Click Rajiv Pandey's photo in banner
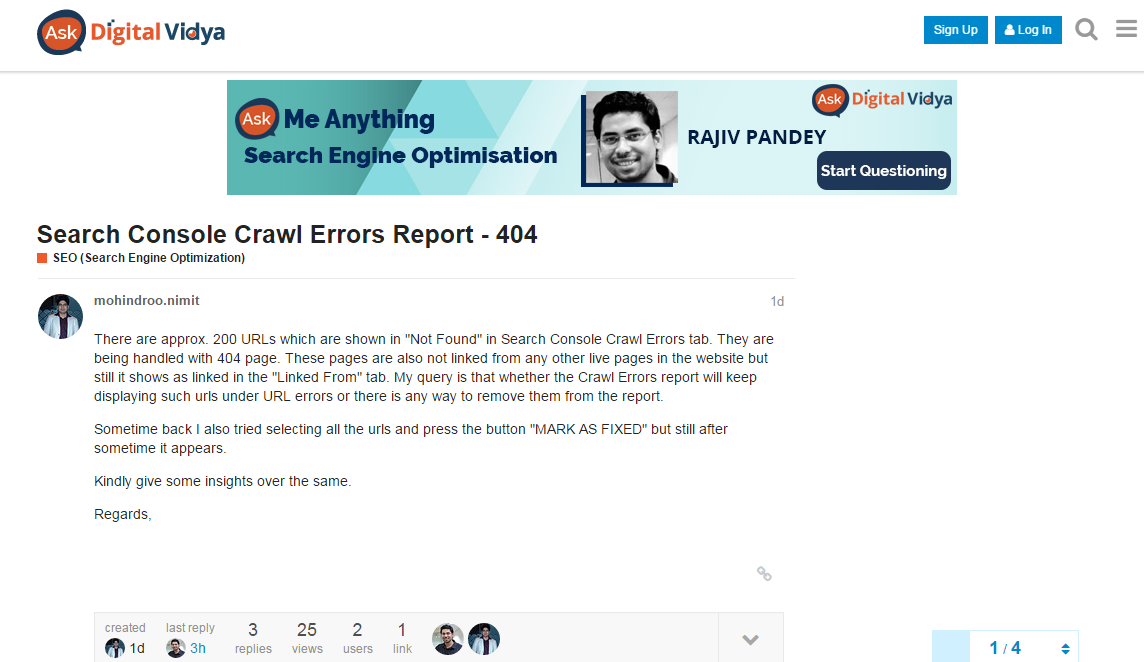The image size is (1144, 662). (x=631, y=138)
